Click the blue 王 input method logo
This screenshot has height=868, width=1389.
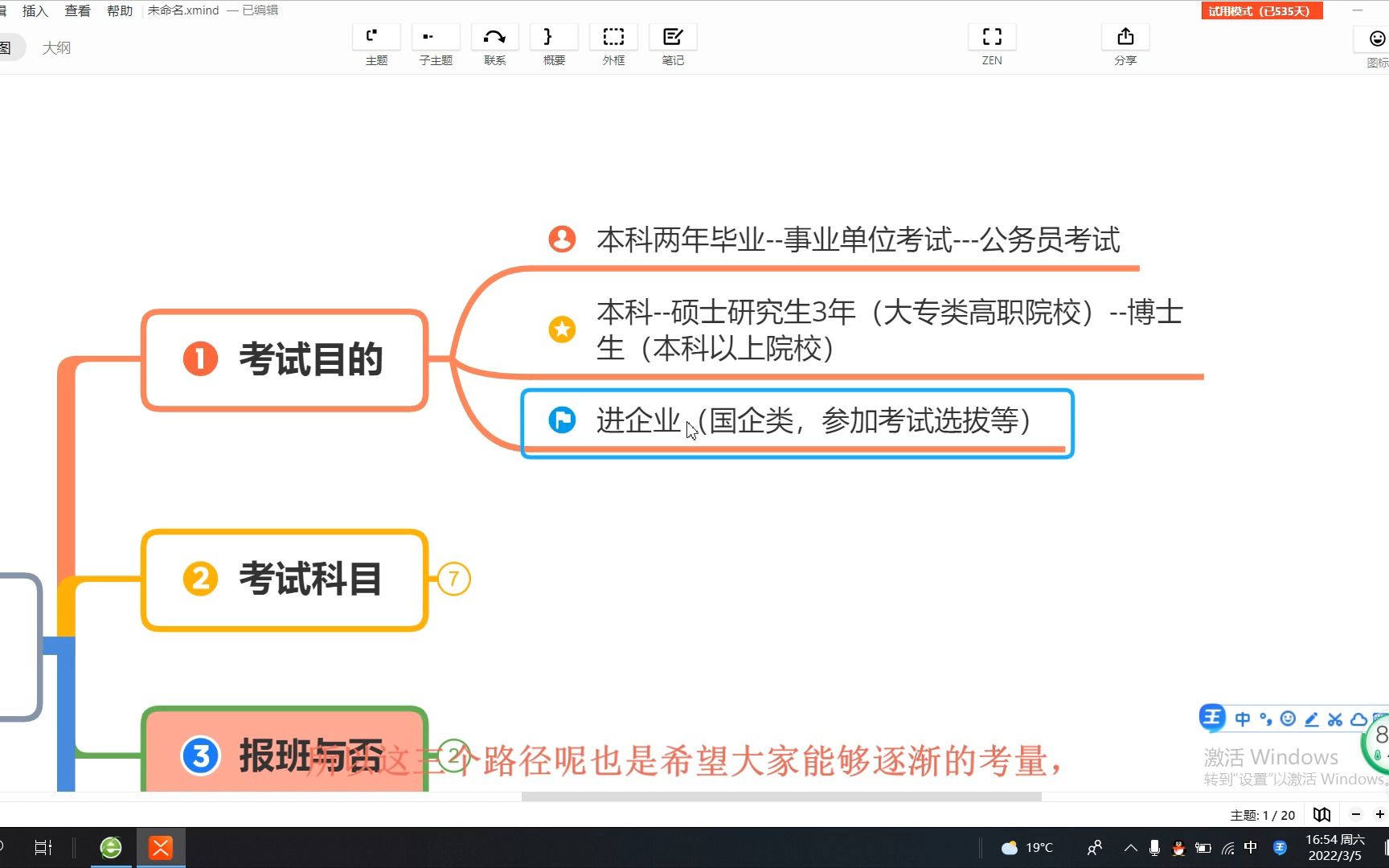(1212, 718)
